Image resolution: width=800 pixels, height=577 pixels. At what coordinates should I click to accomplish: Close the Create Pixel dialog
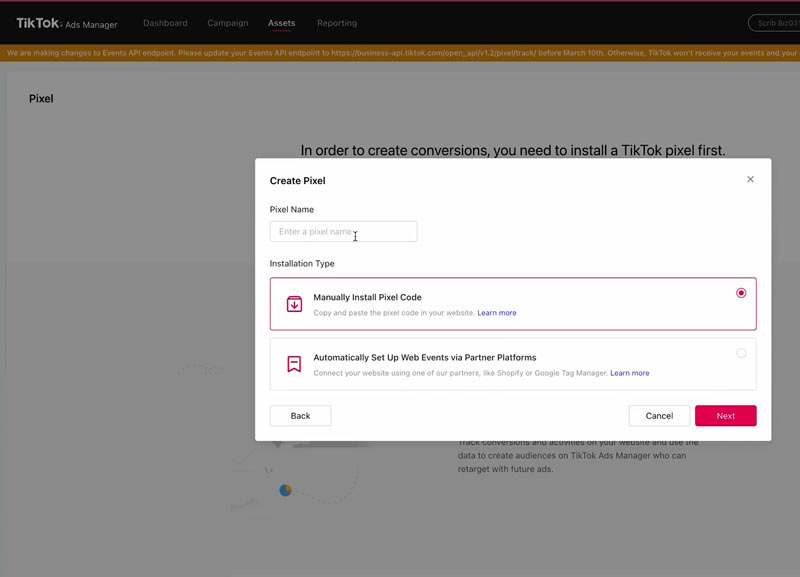(750, 179)
